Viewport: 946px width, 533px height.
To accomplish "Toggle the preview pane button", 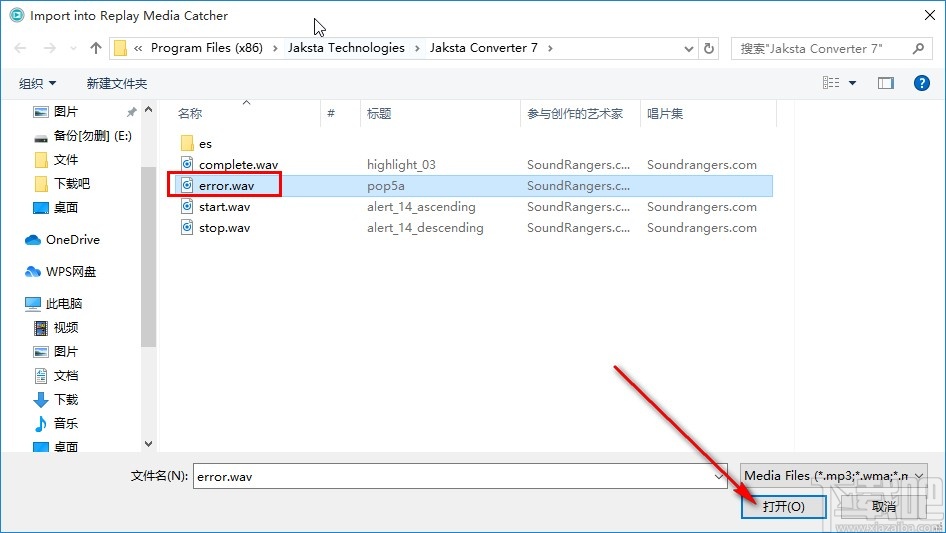I will click(x=886, y=83).
